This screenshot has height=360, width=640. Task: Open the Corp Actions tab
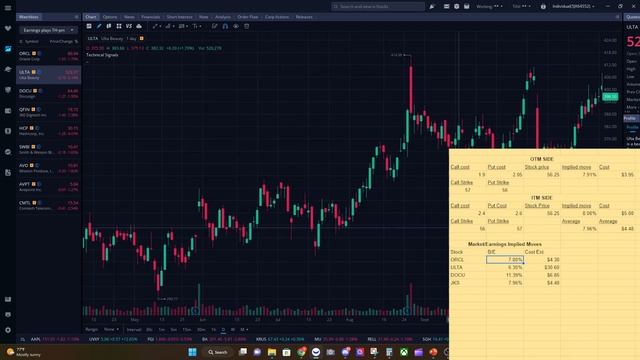point(277,17)
